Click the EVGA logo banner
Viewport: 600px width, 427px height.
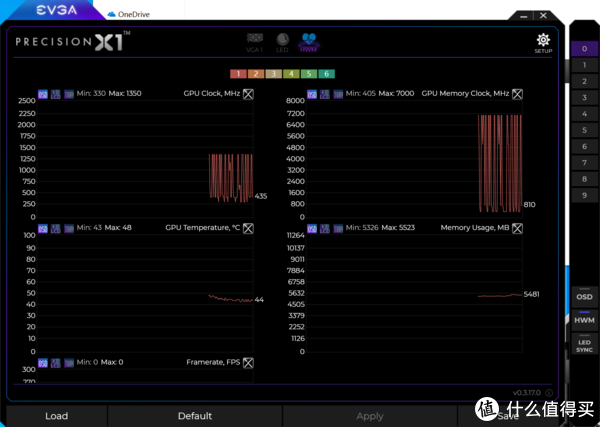(x=57, y=10)
